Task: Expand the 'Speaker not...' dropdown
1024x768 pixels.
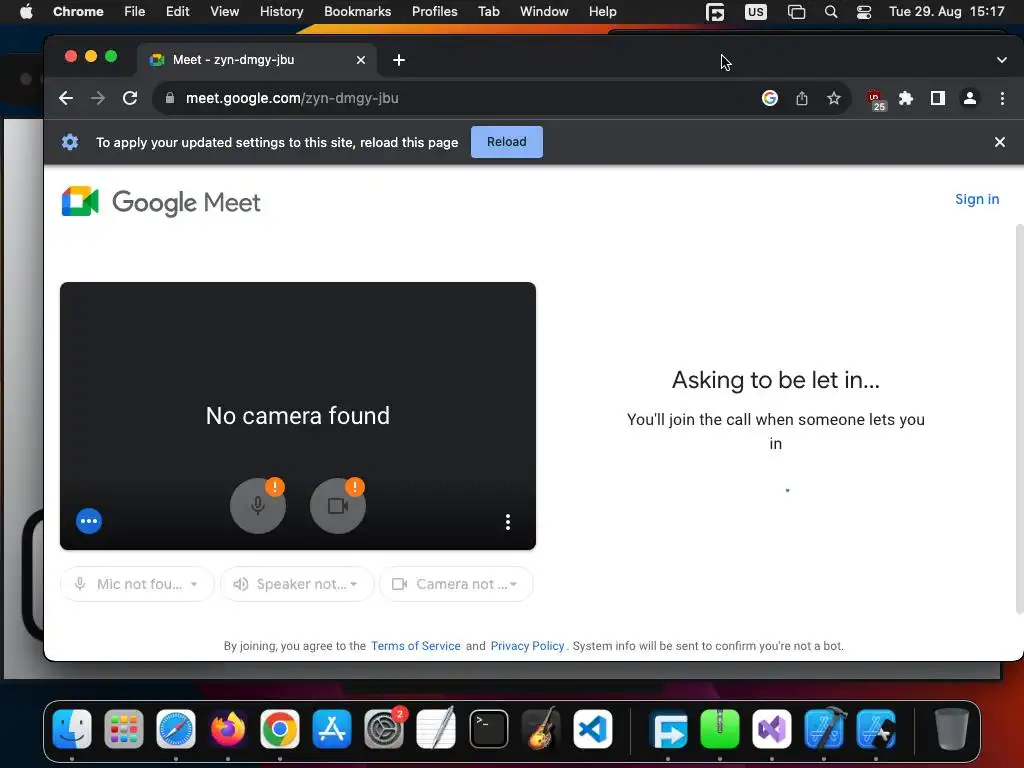Action: [297, 584]
